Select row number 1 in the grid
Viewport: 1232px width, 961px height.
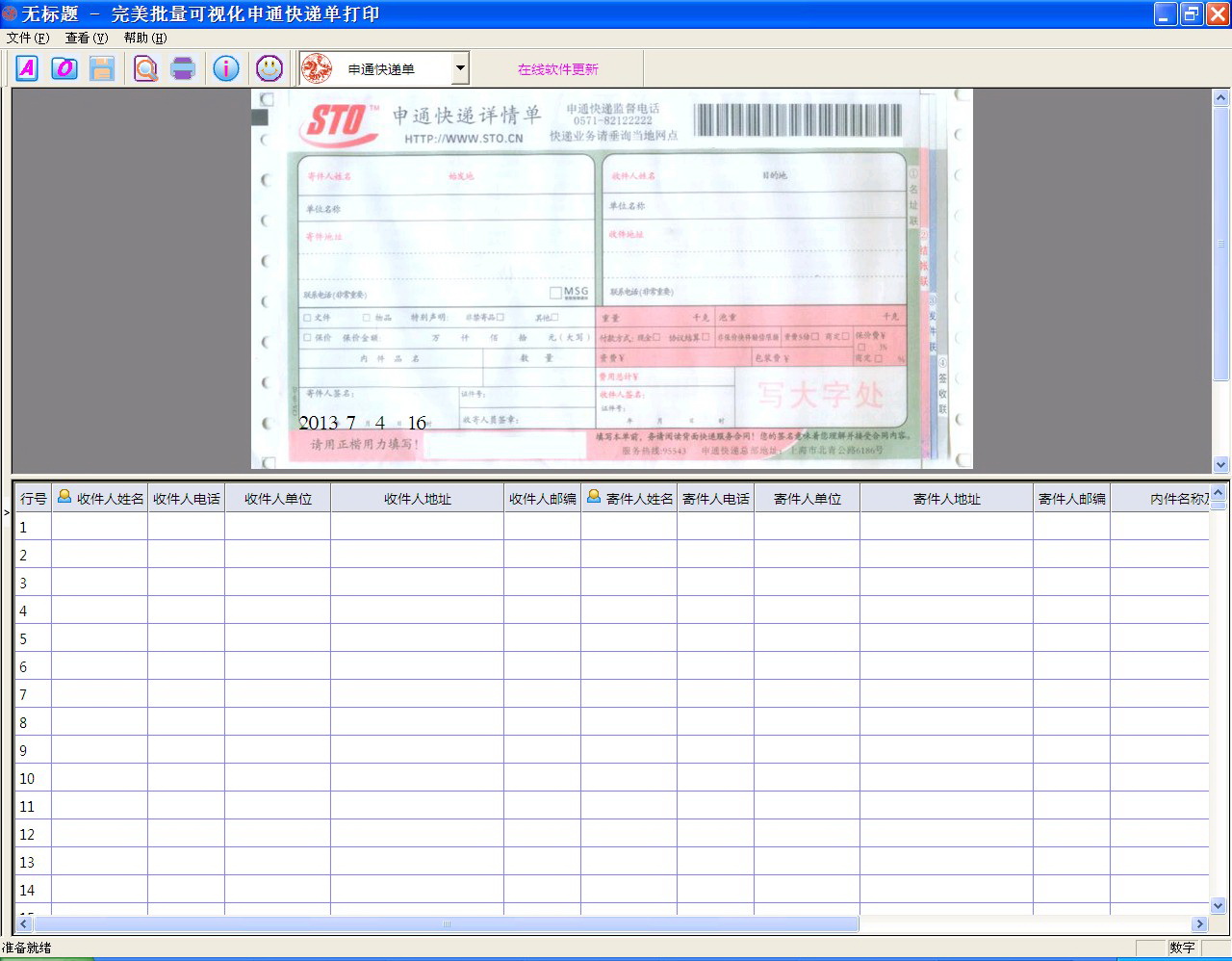coord(34,527)
